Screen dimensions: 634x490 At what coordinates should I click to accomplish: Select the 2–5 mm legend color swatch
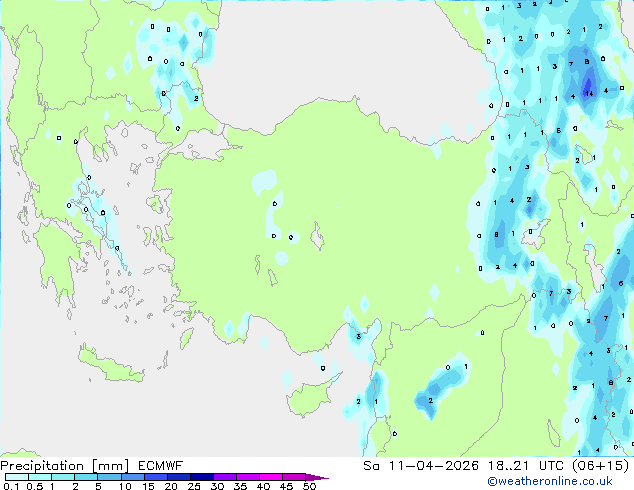point(86,477)
